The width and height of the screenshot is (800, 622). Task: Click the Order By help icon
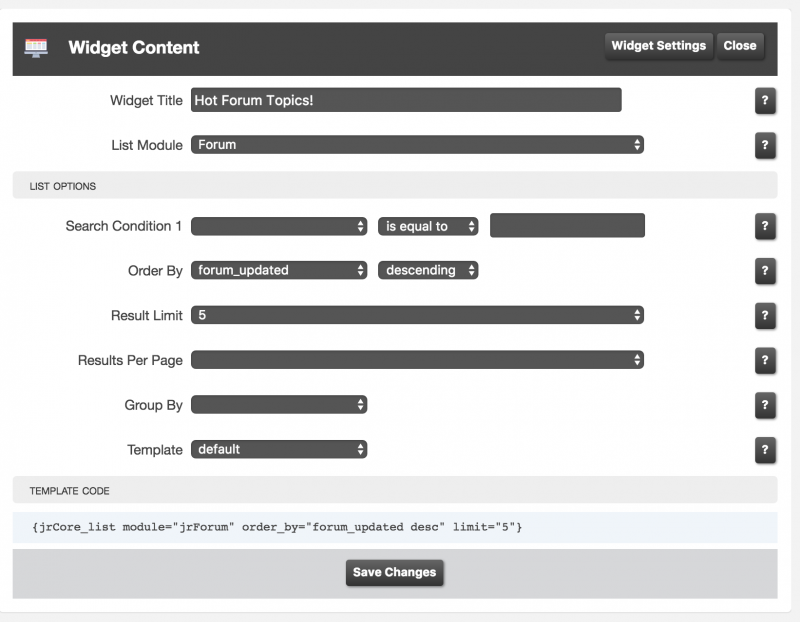[x=765, y=270]
